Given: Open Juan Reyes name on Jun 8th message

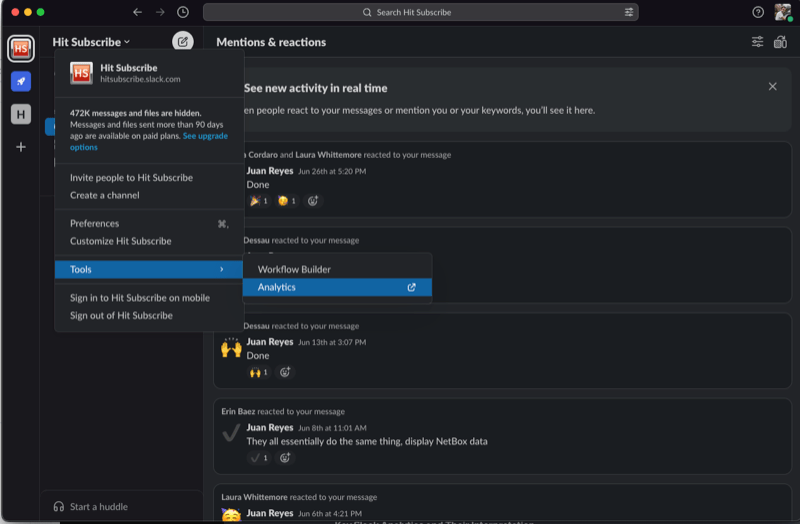Looking at the screenshot, I should (x=270, y=428).
